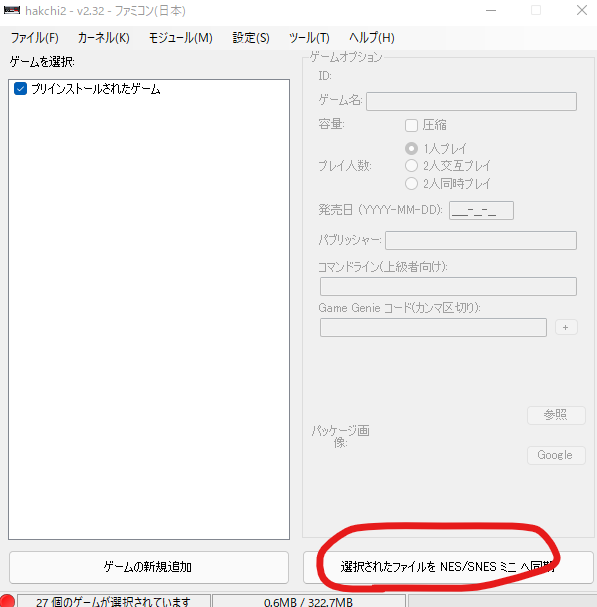597x607 pixels.
Task: Select 2人交互プレイ radio button
Action: coord(411,166)
